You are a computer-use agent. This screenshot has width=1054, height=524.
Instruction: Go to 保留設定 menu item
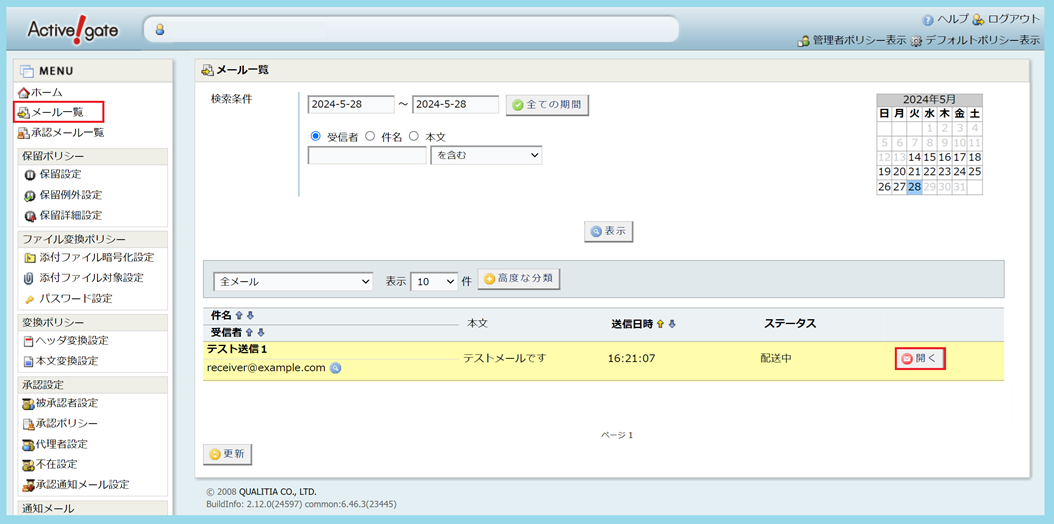(60, 174)
